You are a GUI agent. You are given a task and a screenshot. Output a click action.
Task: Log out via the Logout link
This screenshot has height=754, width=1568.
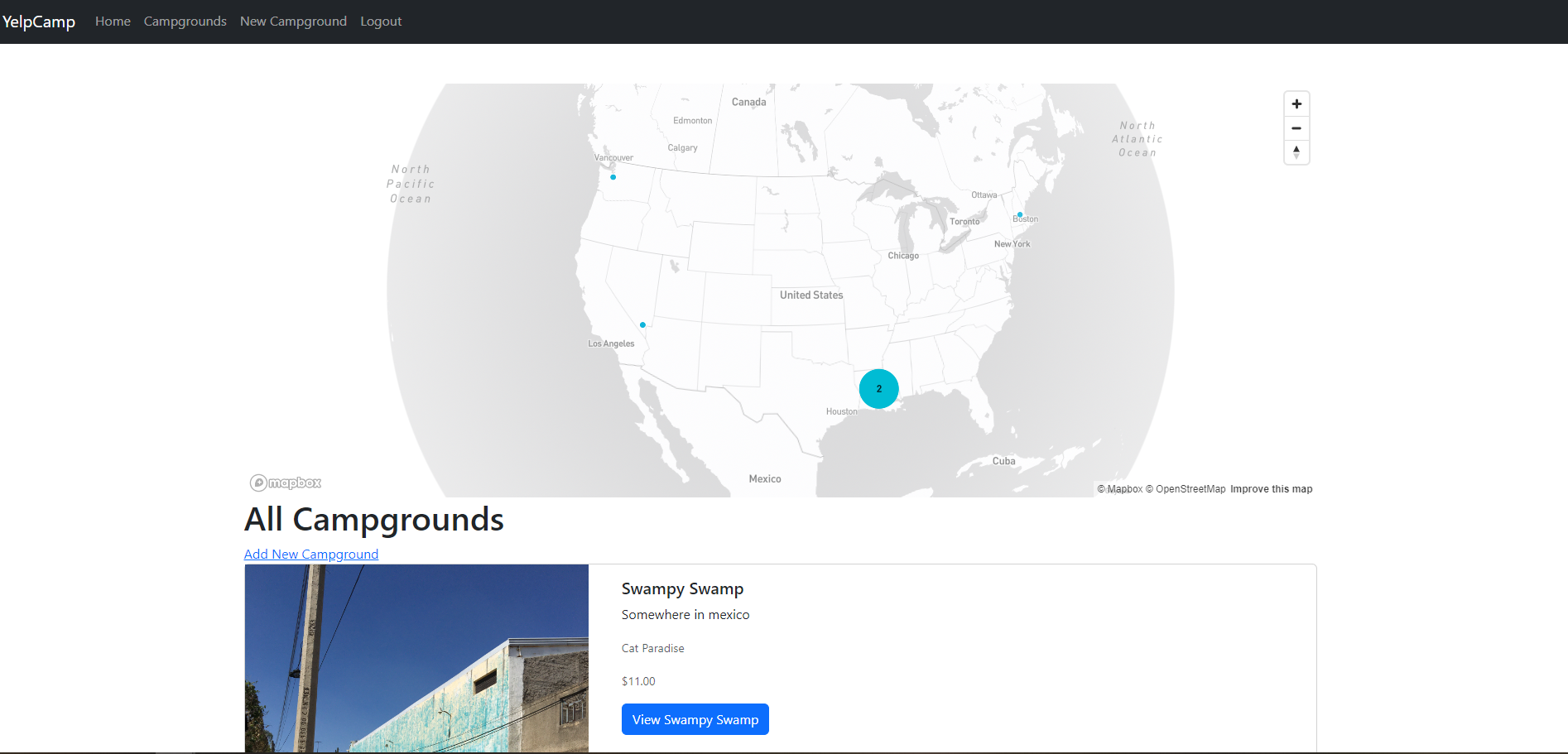coord(381,22)
